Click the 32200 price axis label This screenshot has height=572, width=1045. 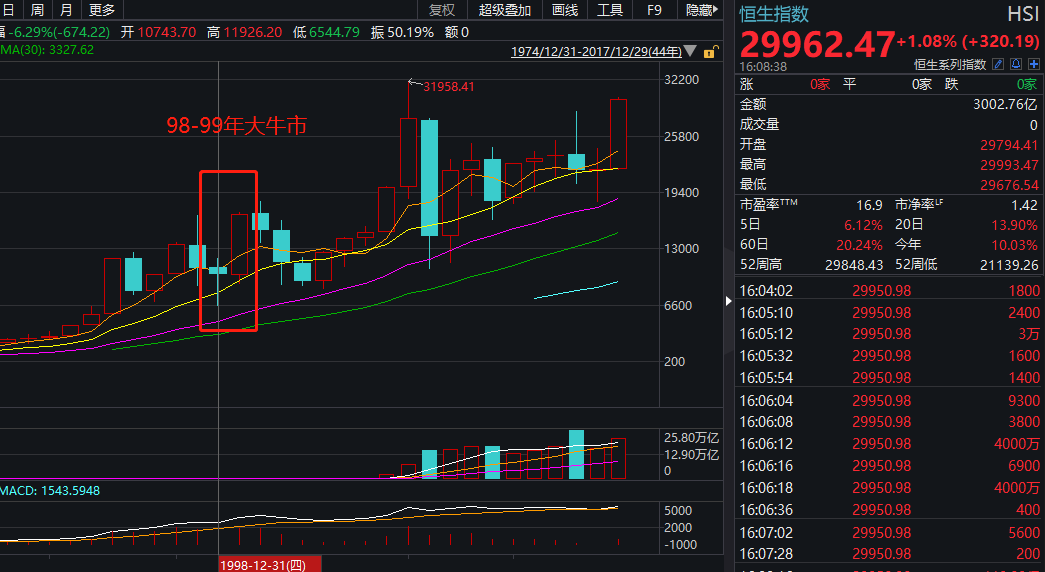[x=682, y=79]
